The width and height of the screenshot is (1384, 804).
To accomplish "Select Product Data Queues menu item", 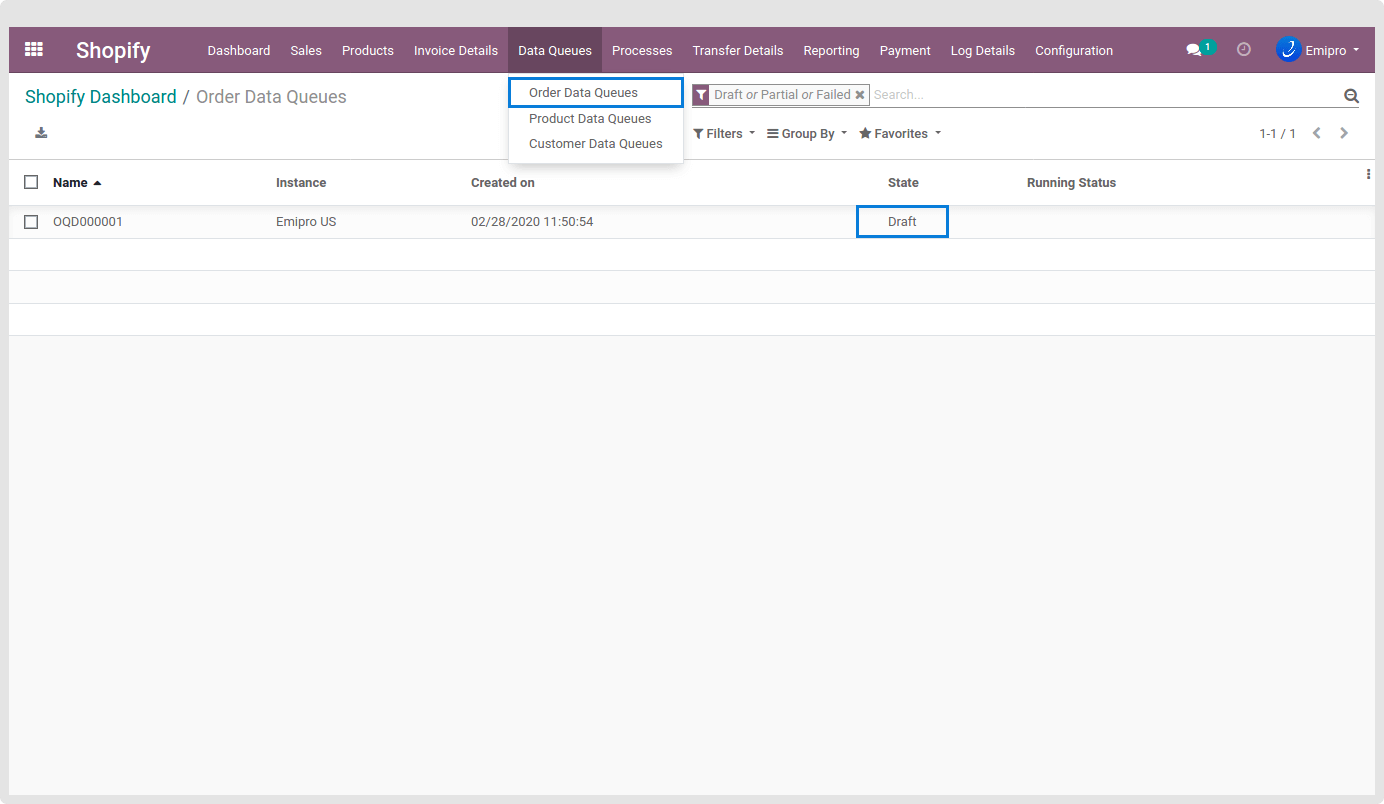I will tap(590, 119).
